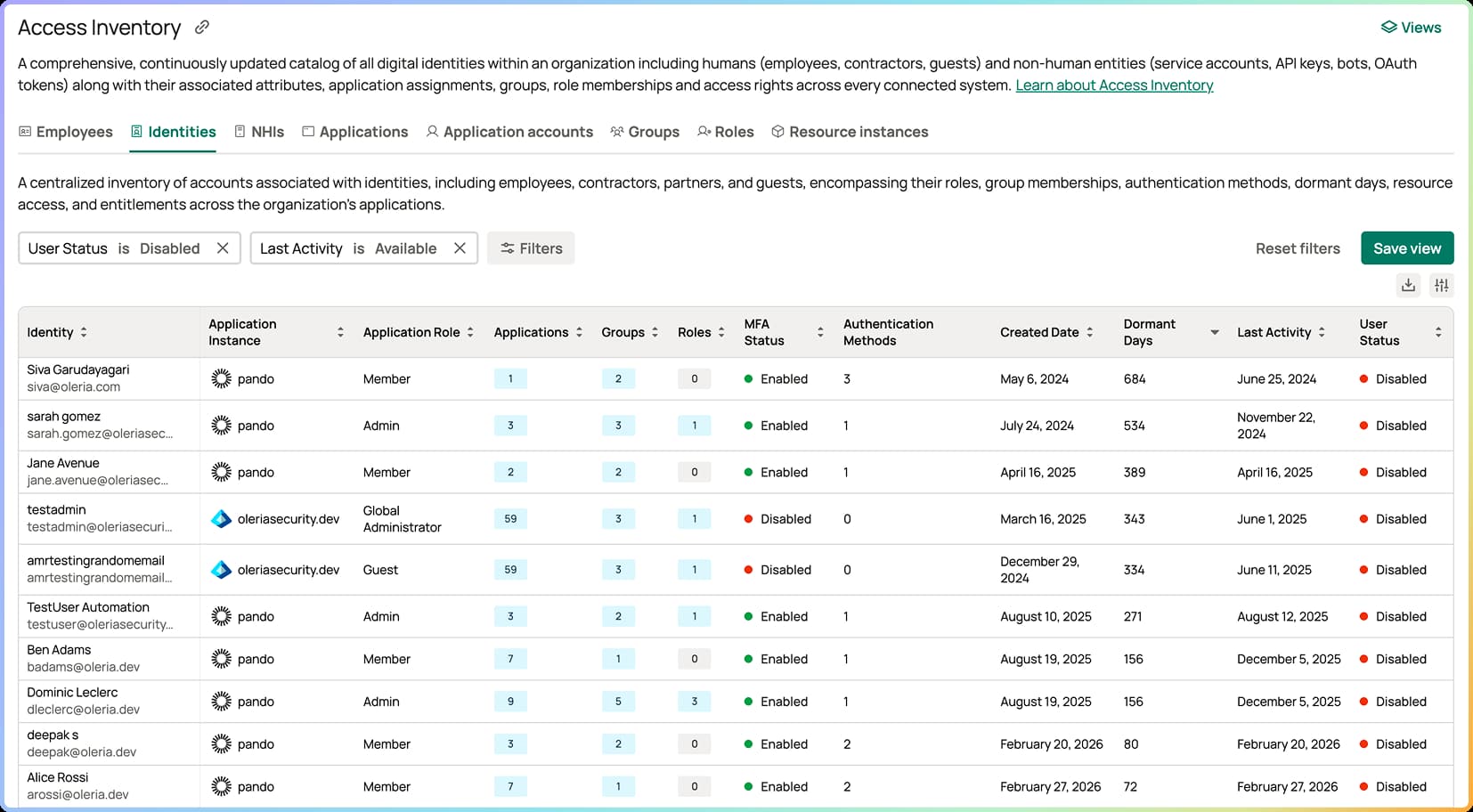Viewport: 1473px width, 812px height.
Task: Sort by User Status column
Action: coord(1438,332)
